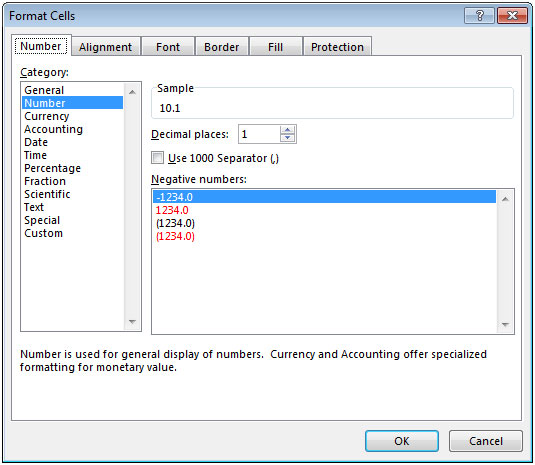535x465 pixels.
Task: Go to the Border tab
Action: click(221, 47)
